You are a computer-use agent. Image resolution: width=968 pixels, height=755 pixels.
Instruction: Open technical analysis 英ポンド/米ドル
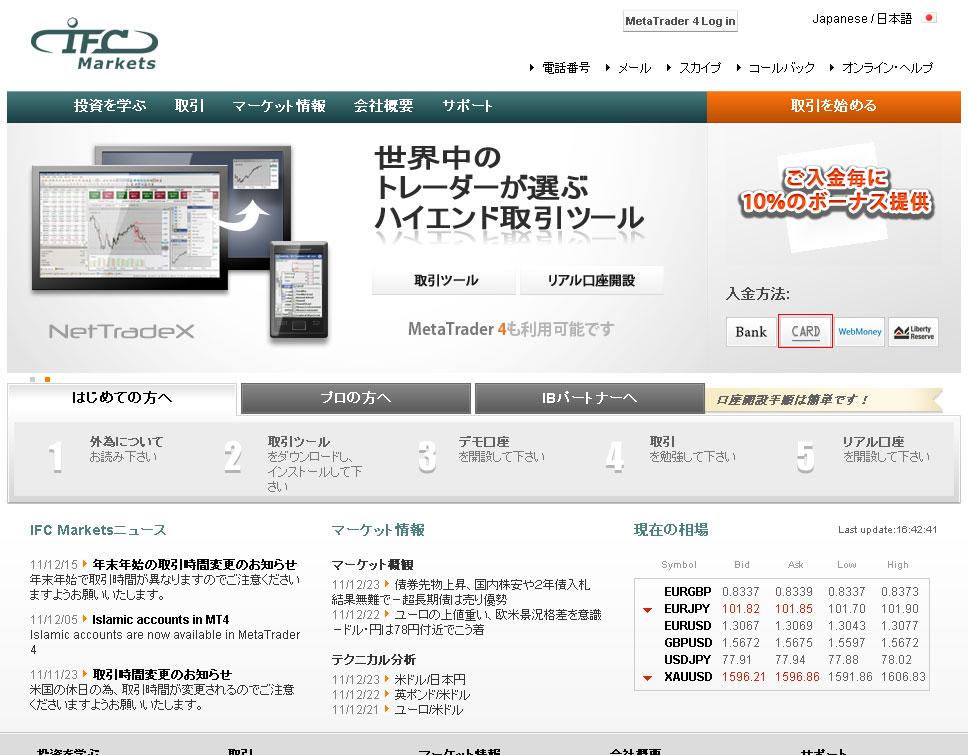[x=432, y=695]
